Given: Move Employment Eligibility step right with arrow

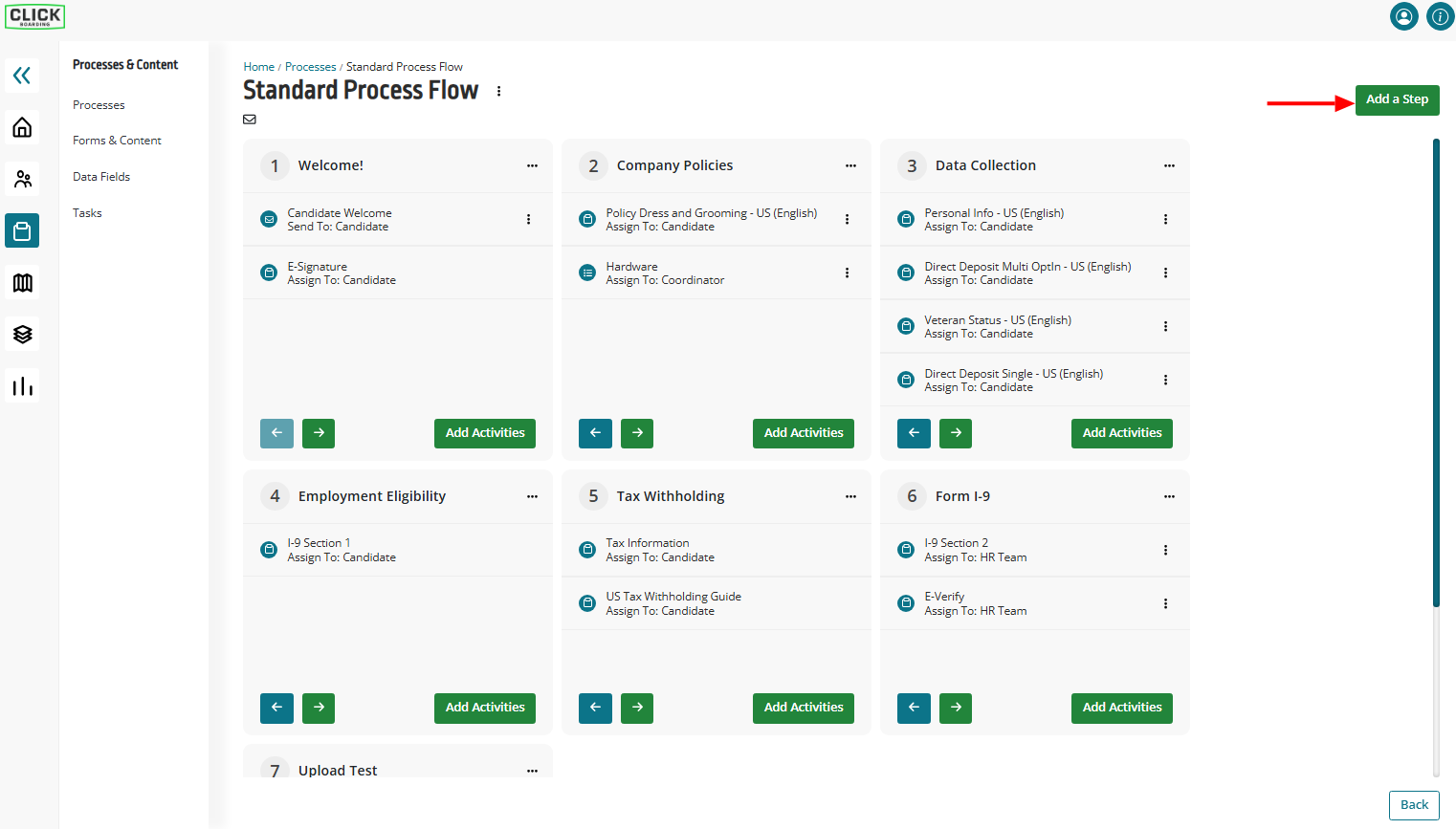Looking at the screenshot, I should coord(319,708).
